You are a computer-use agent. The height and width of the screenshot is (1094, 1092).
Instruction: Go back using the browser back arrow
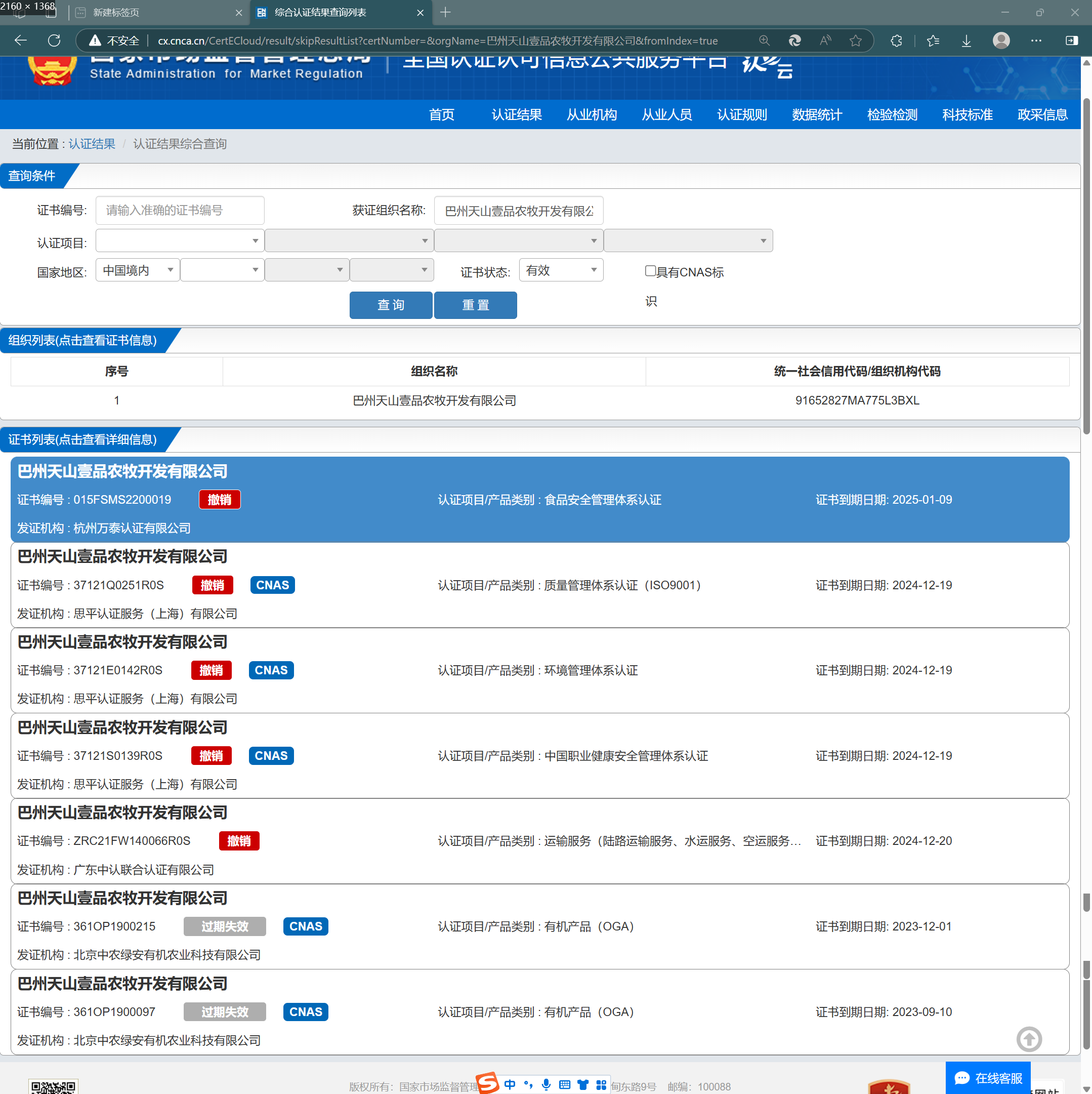click(x=21, y=40)
